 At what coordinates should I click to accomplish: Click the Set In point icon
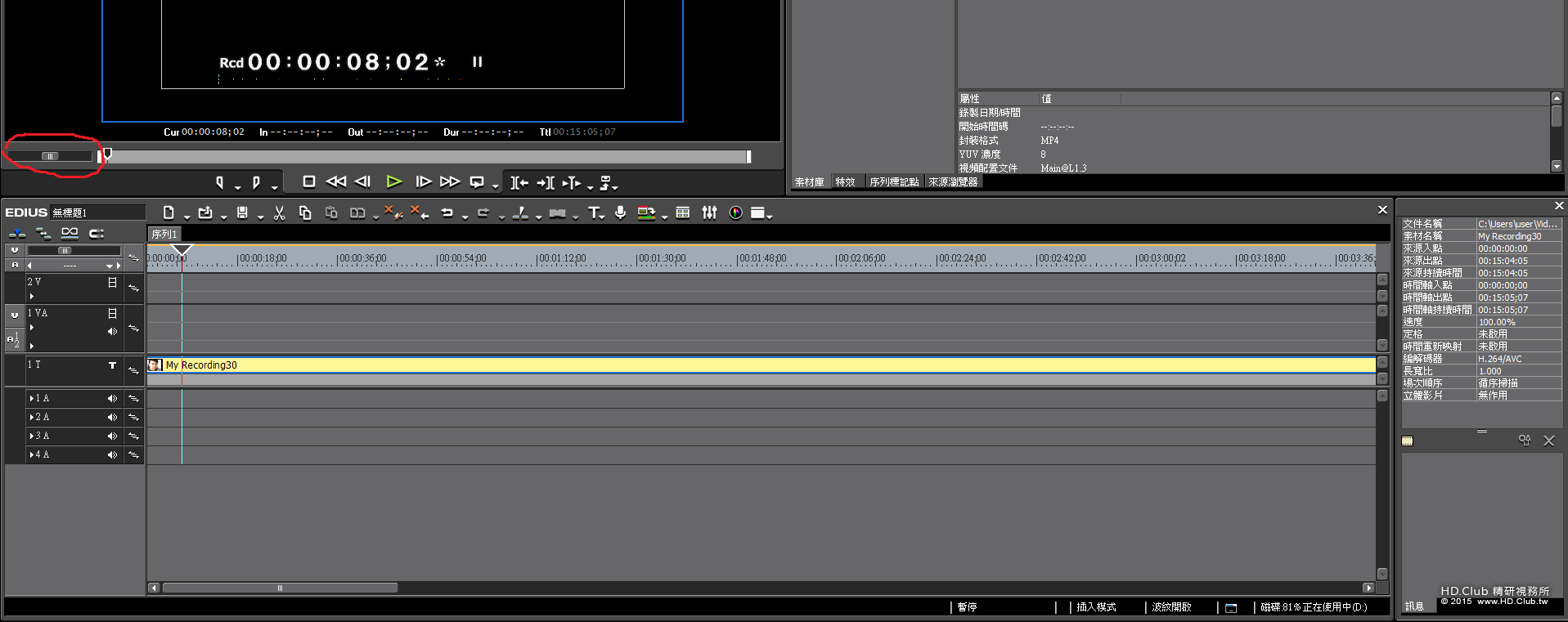point(219,182)
